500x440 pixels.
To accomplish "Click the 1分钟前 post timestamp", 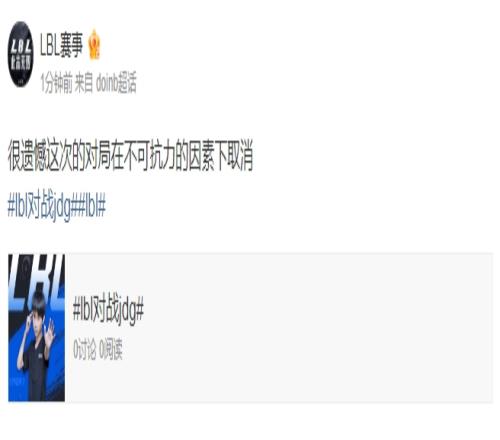I will 56,83.
